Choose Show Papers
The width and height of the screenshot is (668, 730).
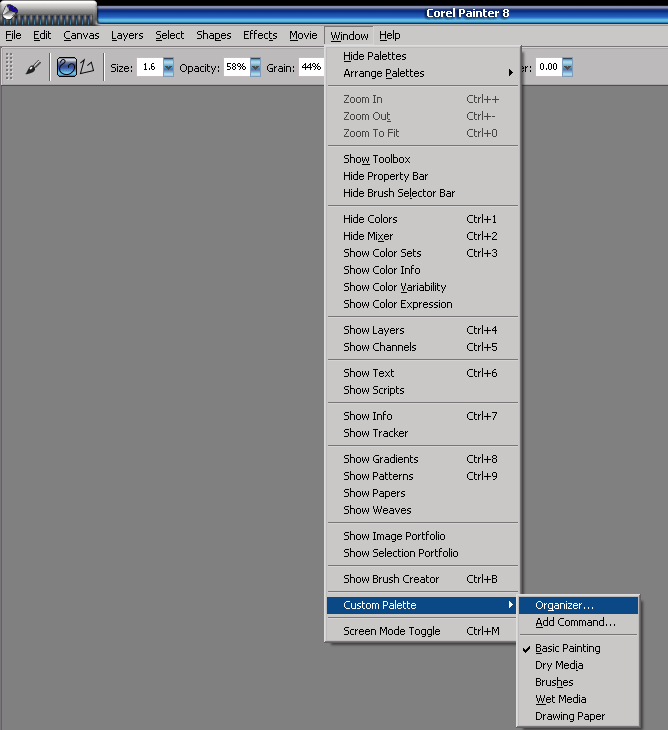423,493
